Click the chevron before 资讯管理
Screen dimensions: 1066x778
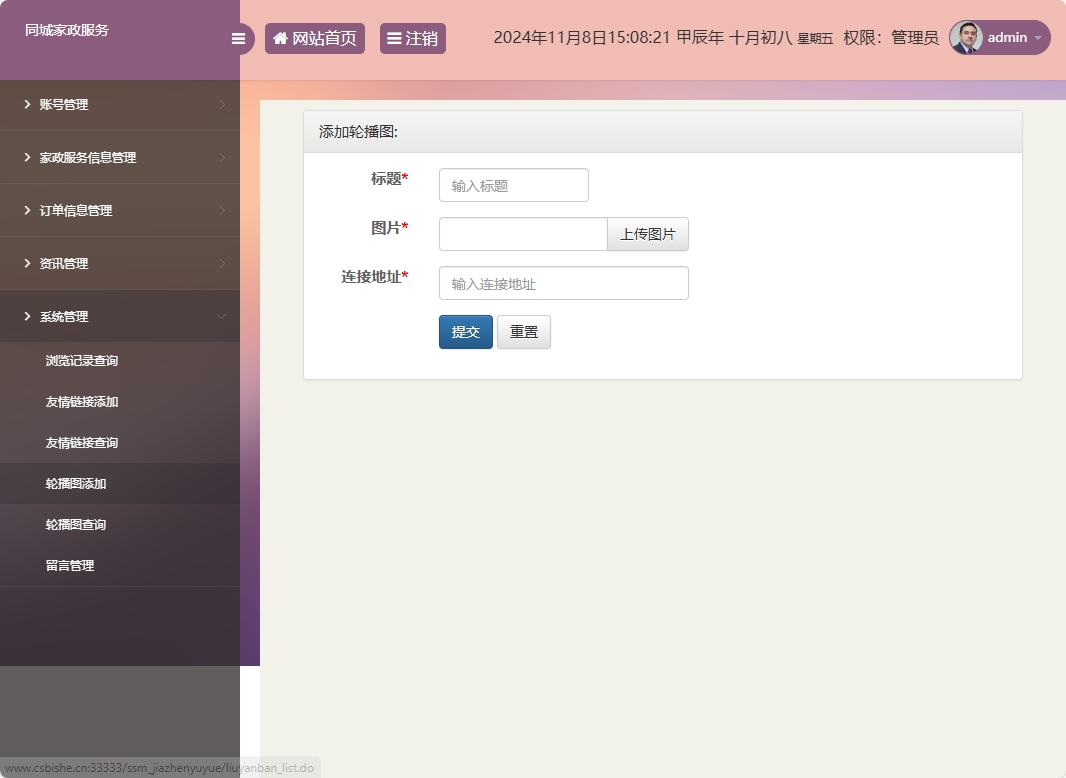tap(27, 263)
